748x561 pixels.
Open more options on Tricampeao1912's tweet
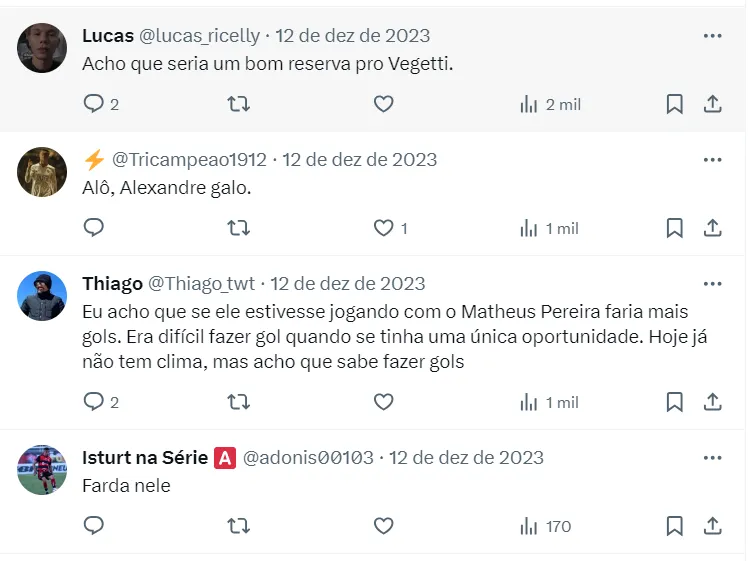click(712, 160)
